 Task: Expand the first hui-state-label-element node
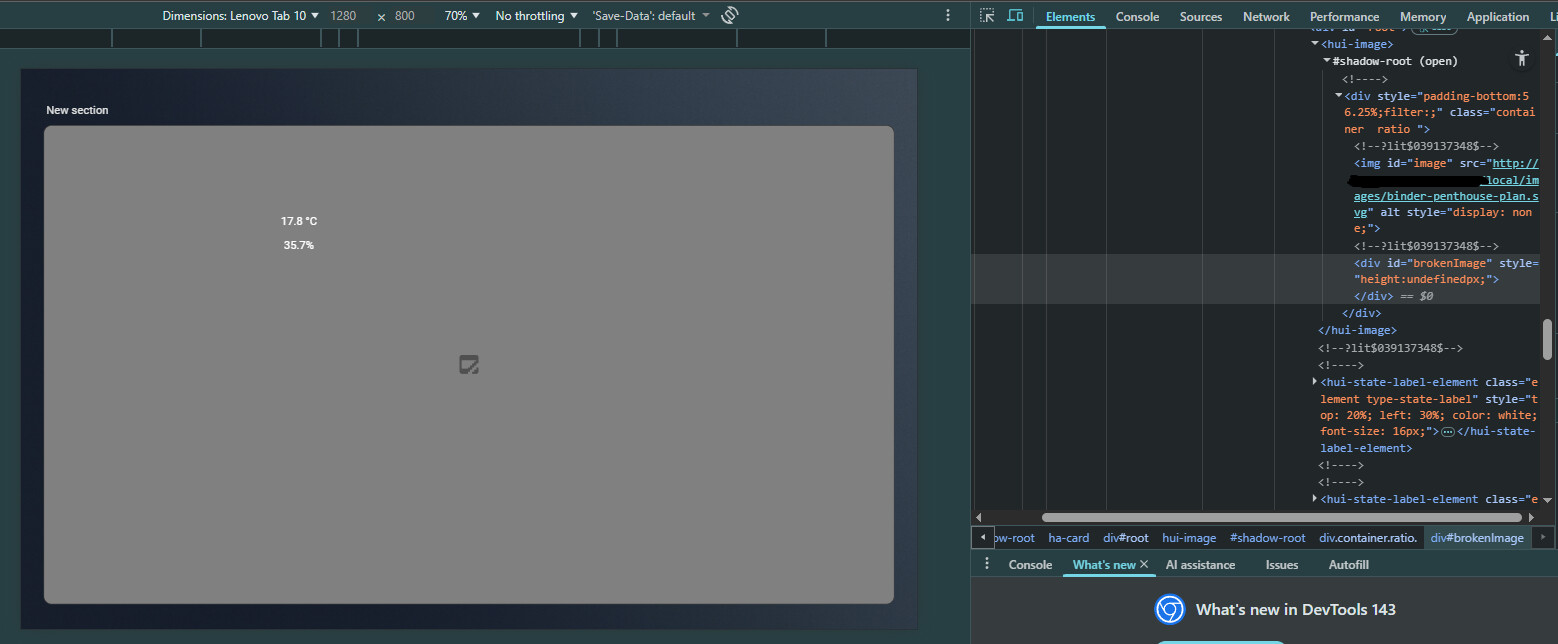(1316, 382)
